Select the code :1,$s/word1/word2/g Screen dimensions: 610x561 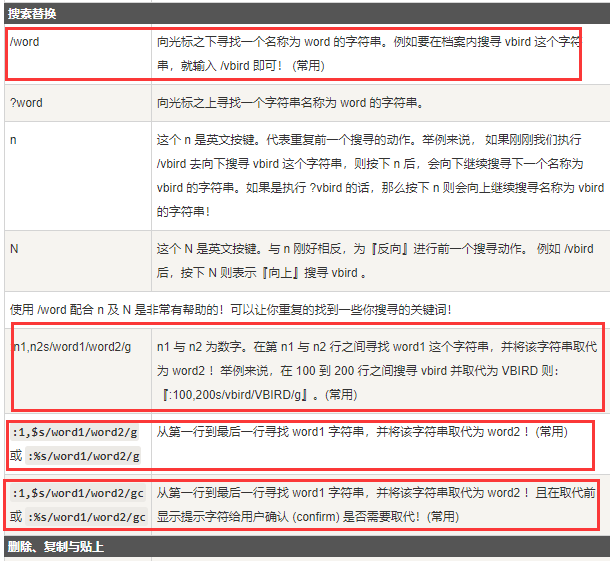pos(75,432)
